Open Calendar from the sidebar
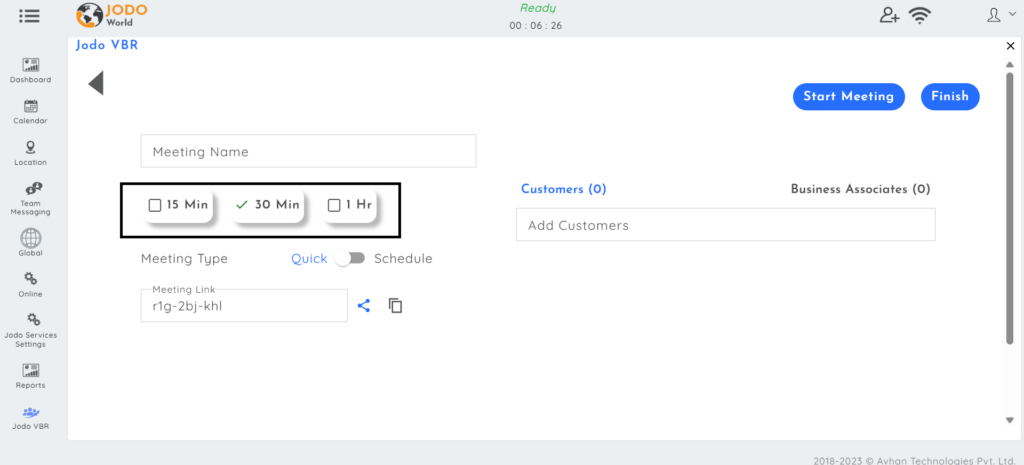 pos(31,112)
